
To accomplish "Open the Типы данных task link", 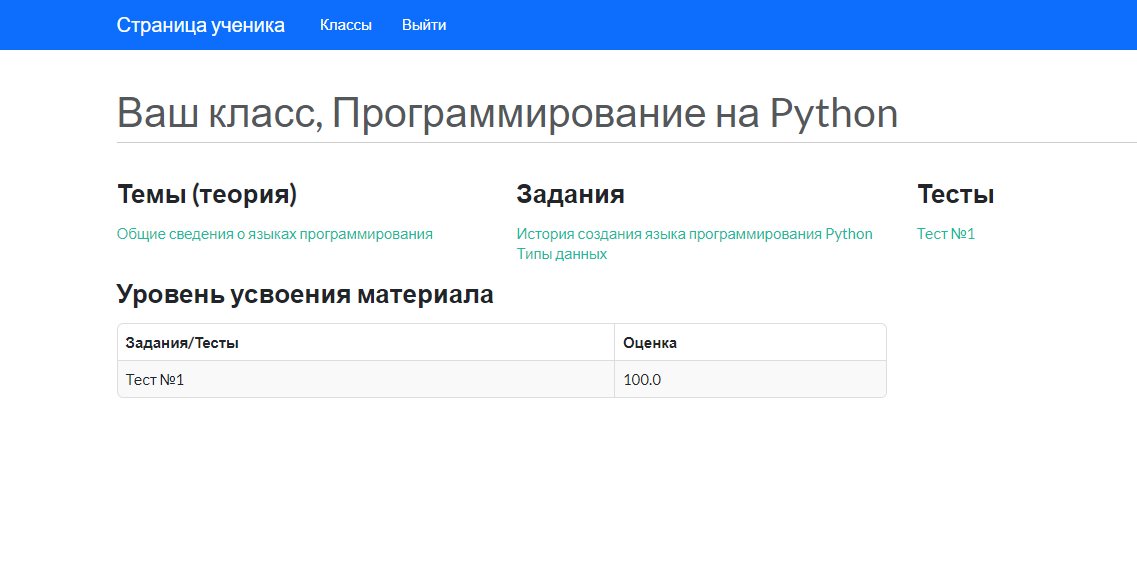I will 562,254.
